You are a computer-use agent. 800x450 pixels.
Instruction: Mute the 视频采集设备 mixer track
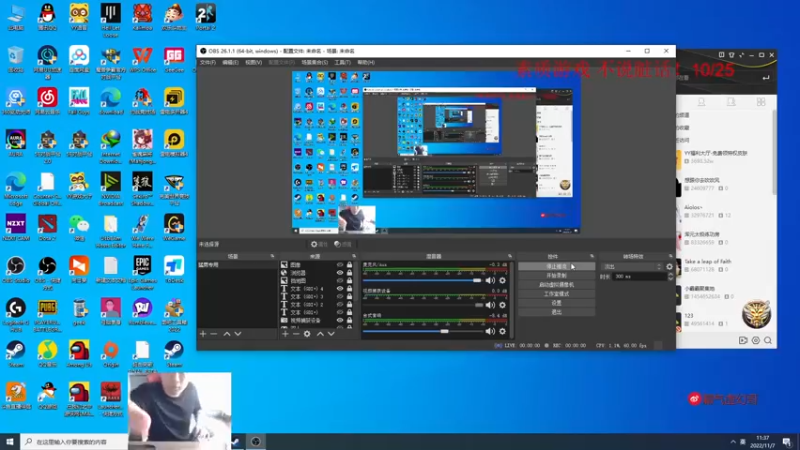[x=490, y=305]
